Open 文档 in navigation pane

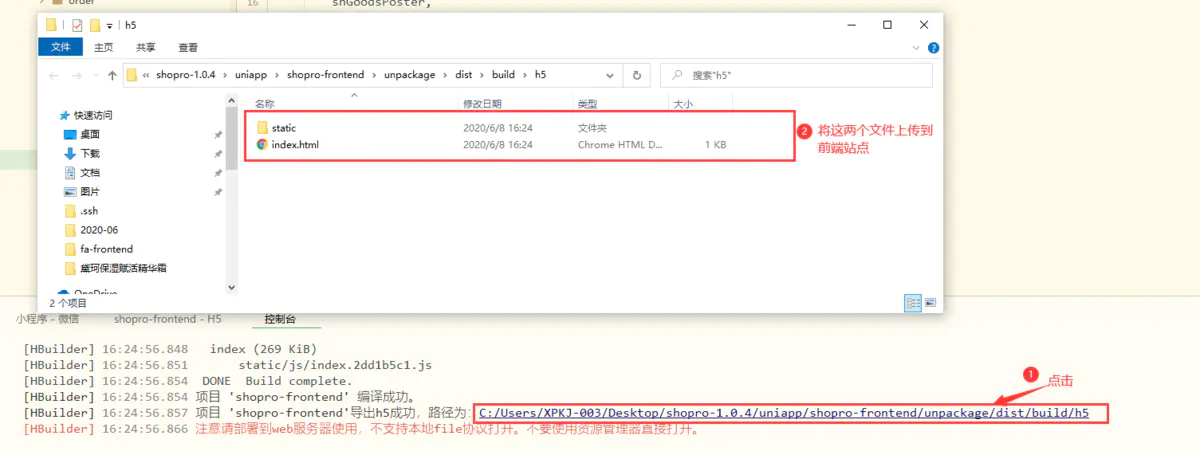click(90, 172)
